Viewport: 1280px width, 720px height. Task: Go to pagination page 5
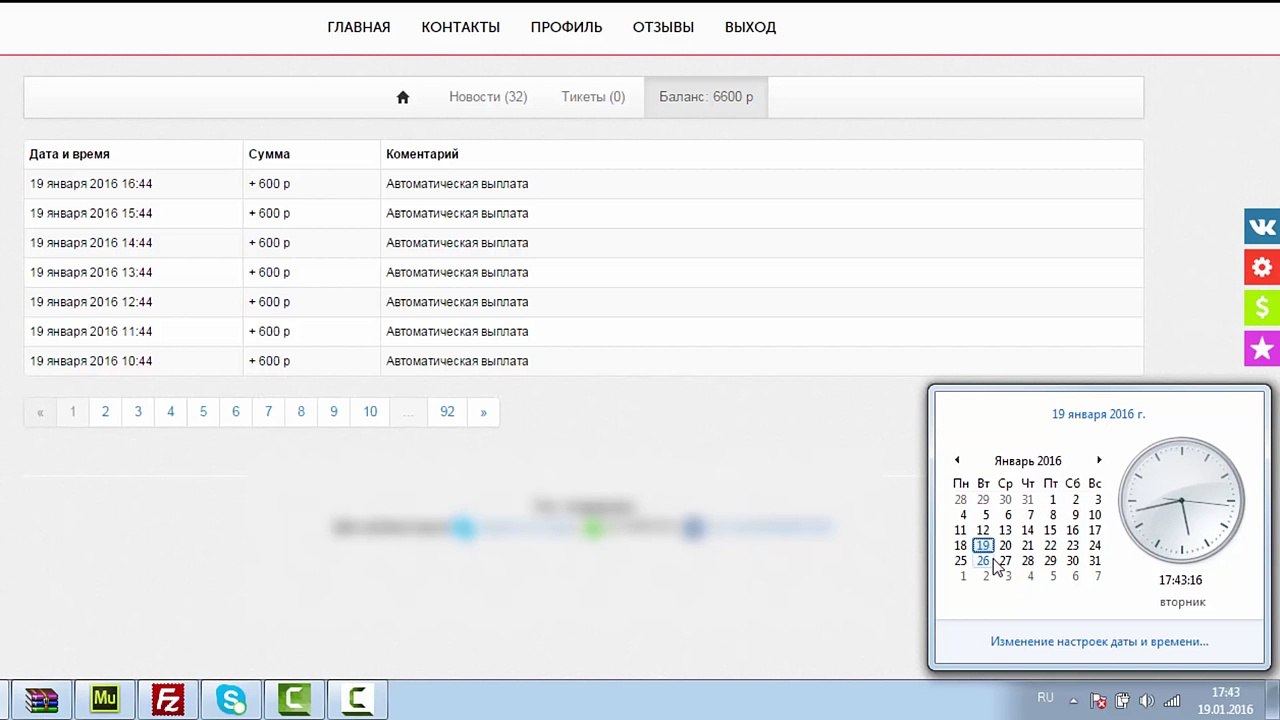203,412
